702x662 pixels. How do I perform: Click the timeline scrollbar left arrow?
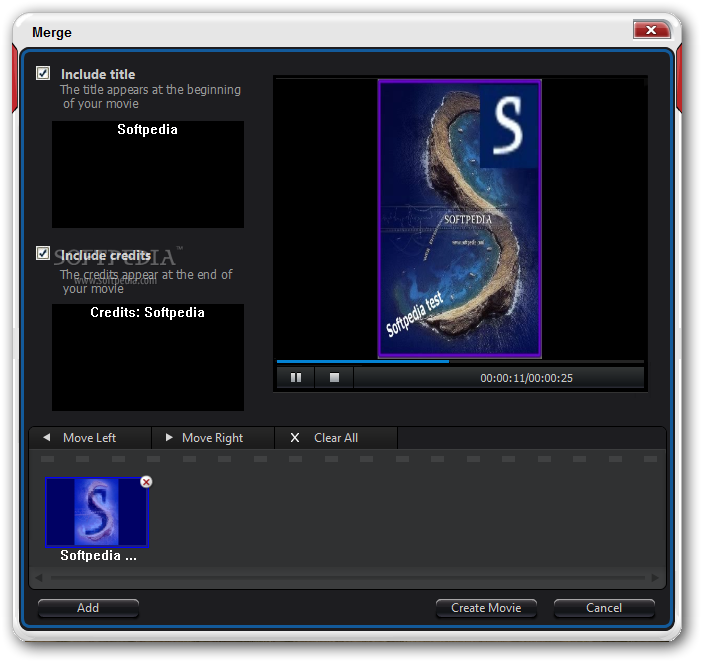point(39,578)
